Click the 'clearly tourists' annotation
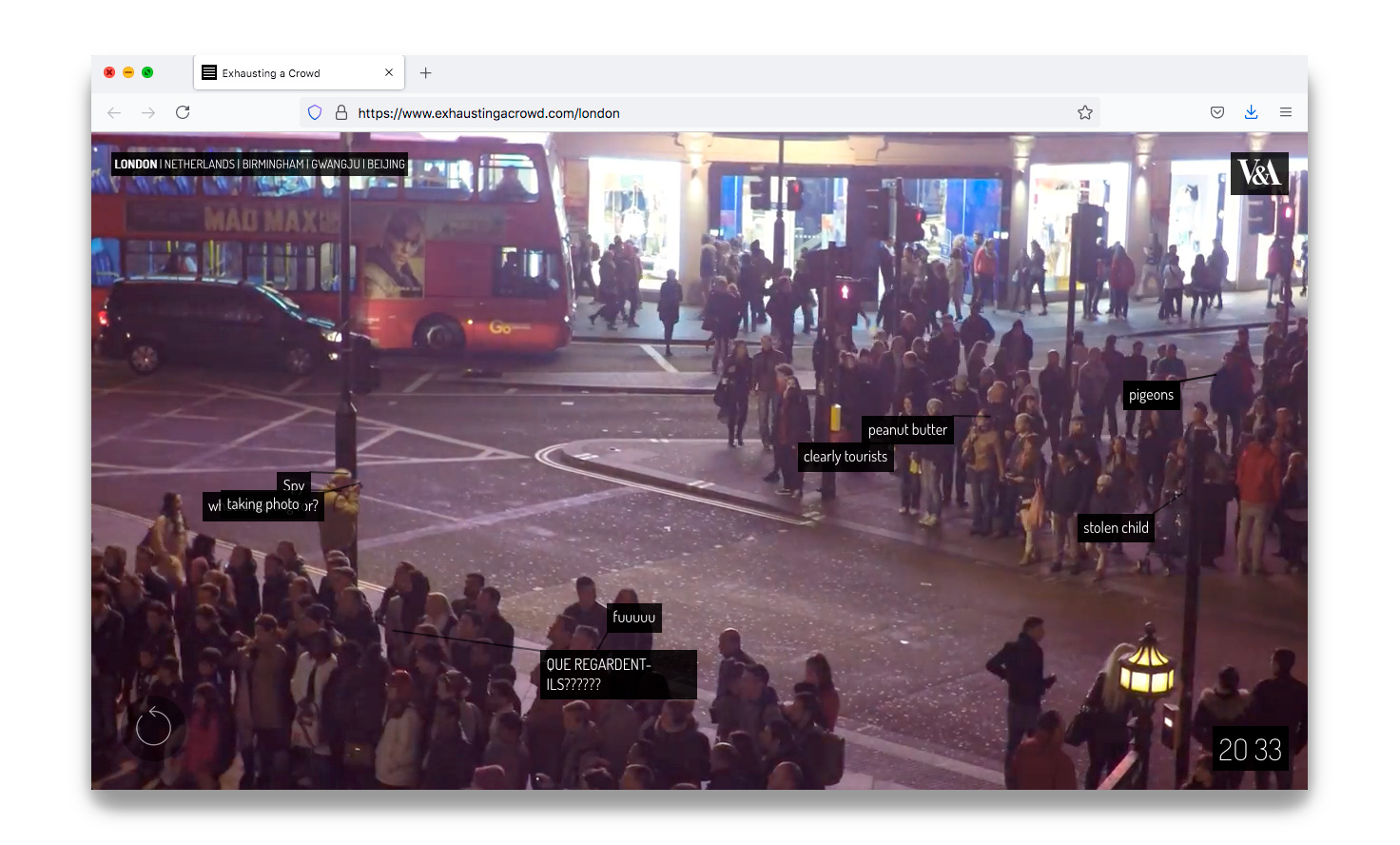This screenshot has height=845, width=1400. [x=845, y=457]
